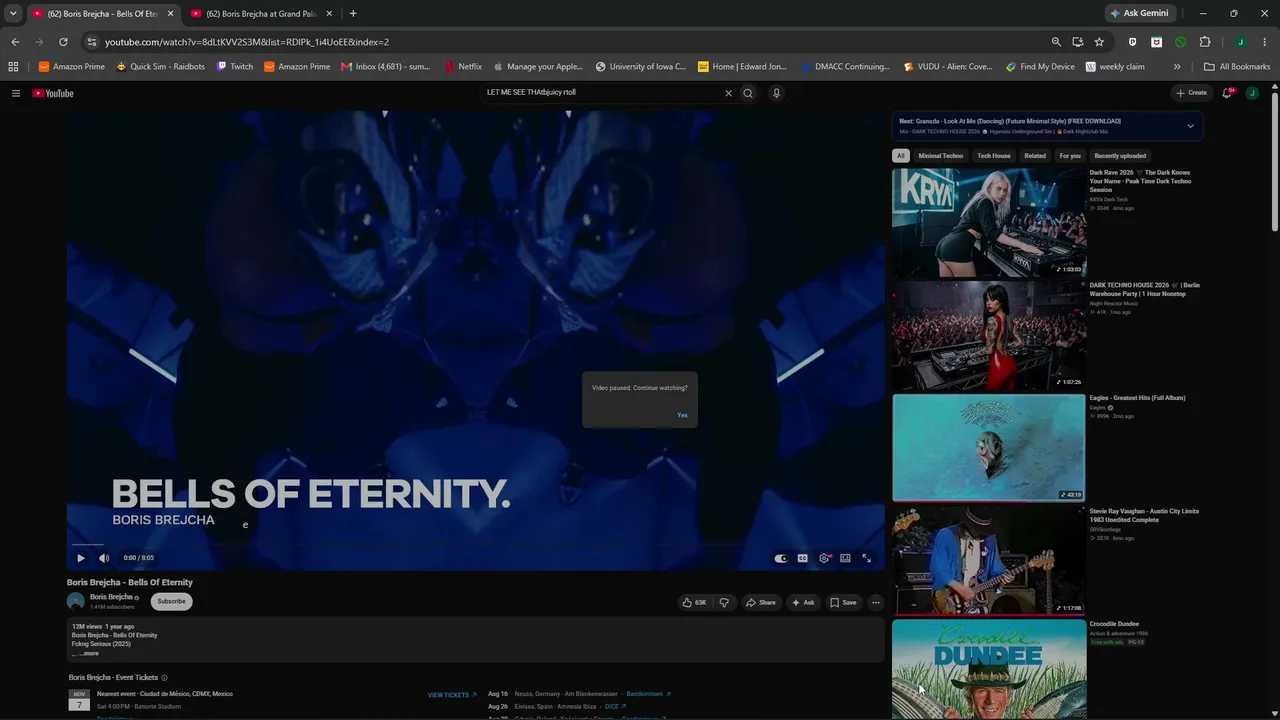This screenshot has height=720, width=1280.
Task: Select the Tech House chip
Action: pyautogui.click(x=994, y=156)
